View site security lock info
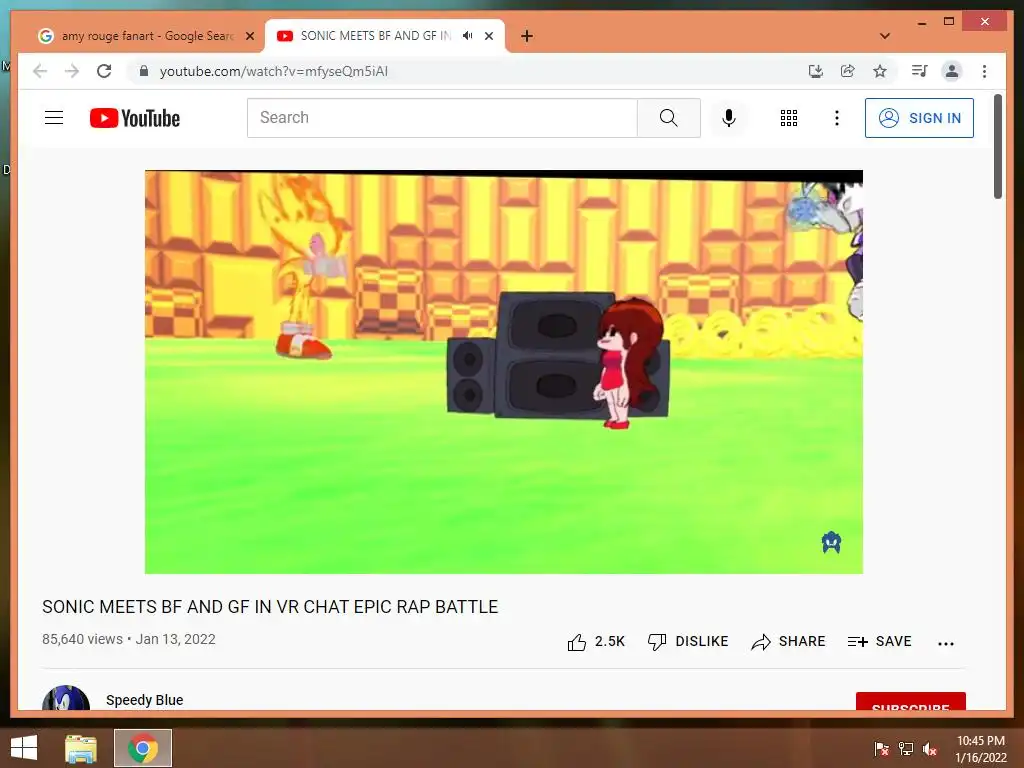This screenshot has width=1024, height=768. (144, 71)
